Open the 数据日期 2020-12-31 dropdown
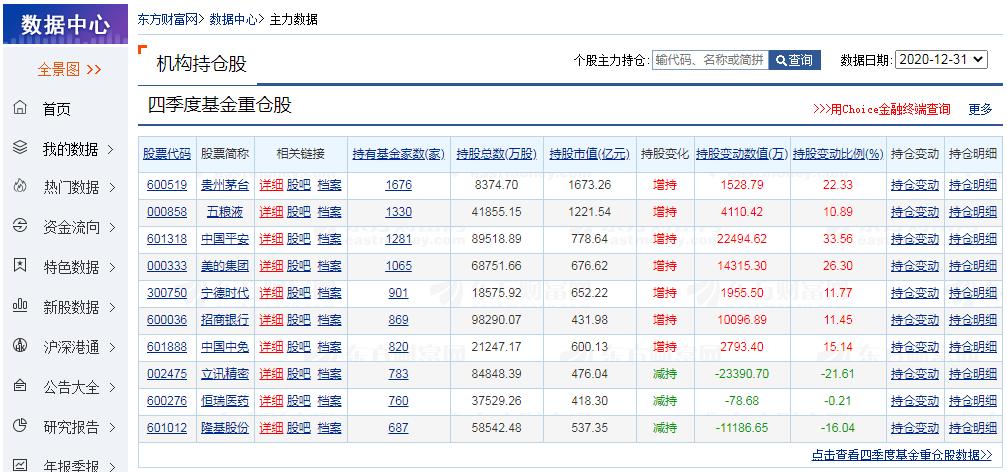Screen dimensions: 1007x472 [x=941, y=59]
